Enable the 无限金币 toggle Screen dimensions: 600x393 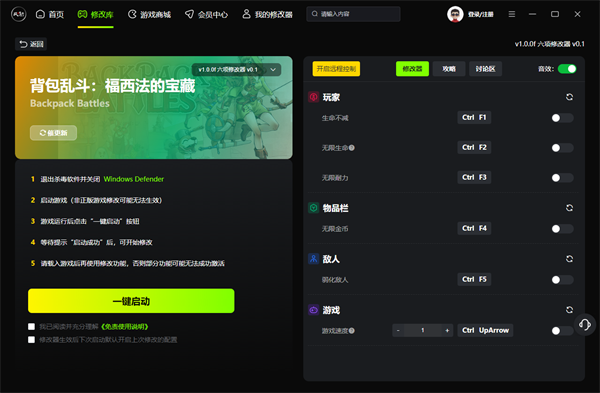[562, 229]
